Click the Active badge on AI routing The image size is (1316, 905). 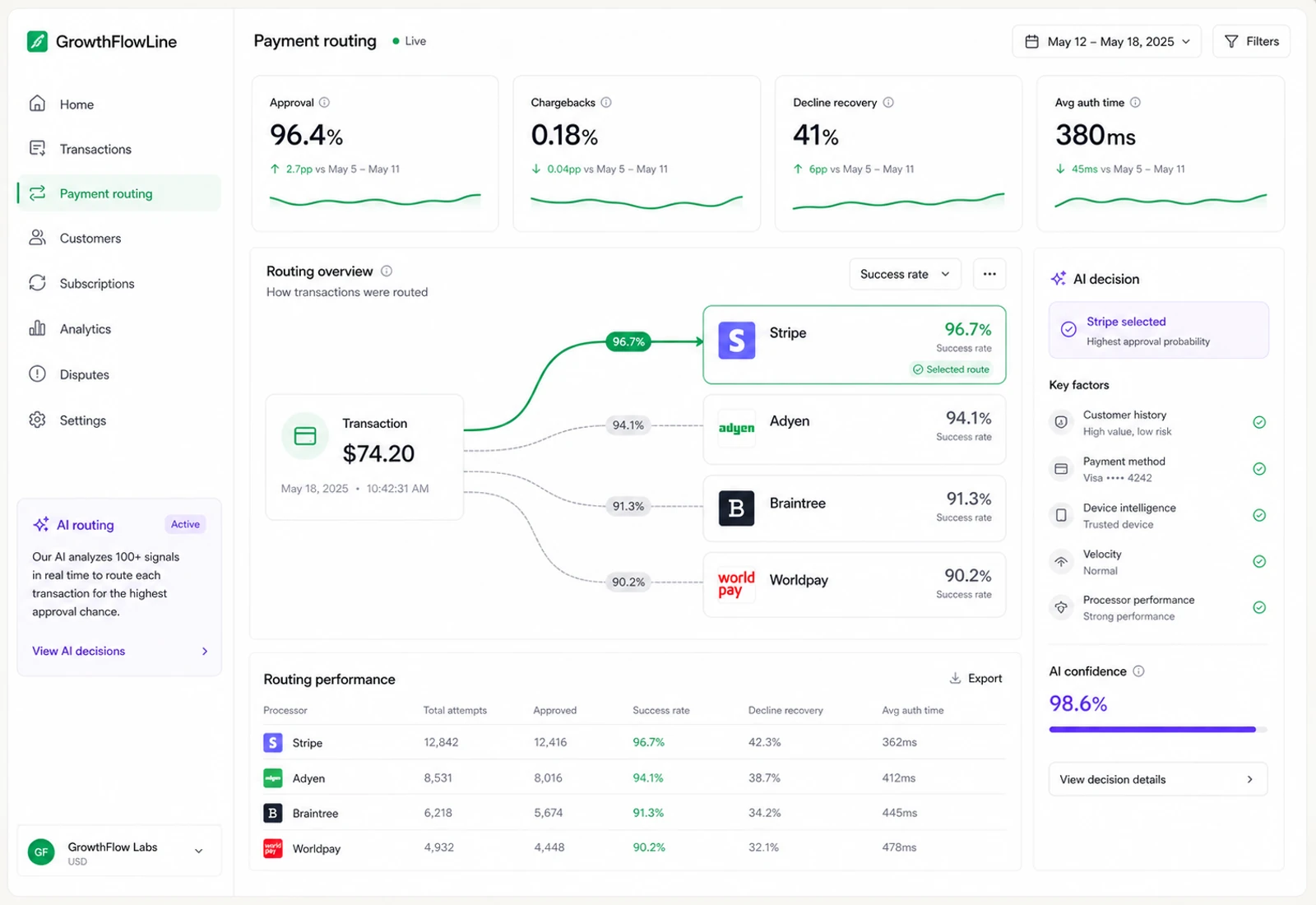click(x=185, y=524)
